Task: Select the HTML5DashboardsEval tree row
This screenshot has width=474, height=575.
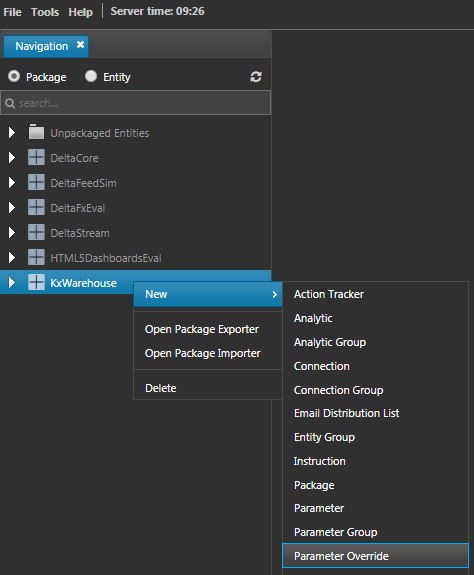Action: (x=136, y=257)
